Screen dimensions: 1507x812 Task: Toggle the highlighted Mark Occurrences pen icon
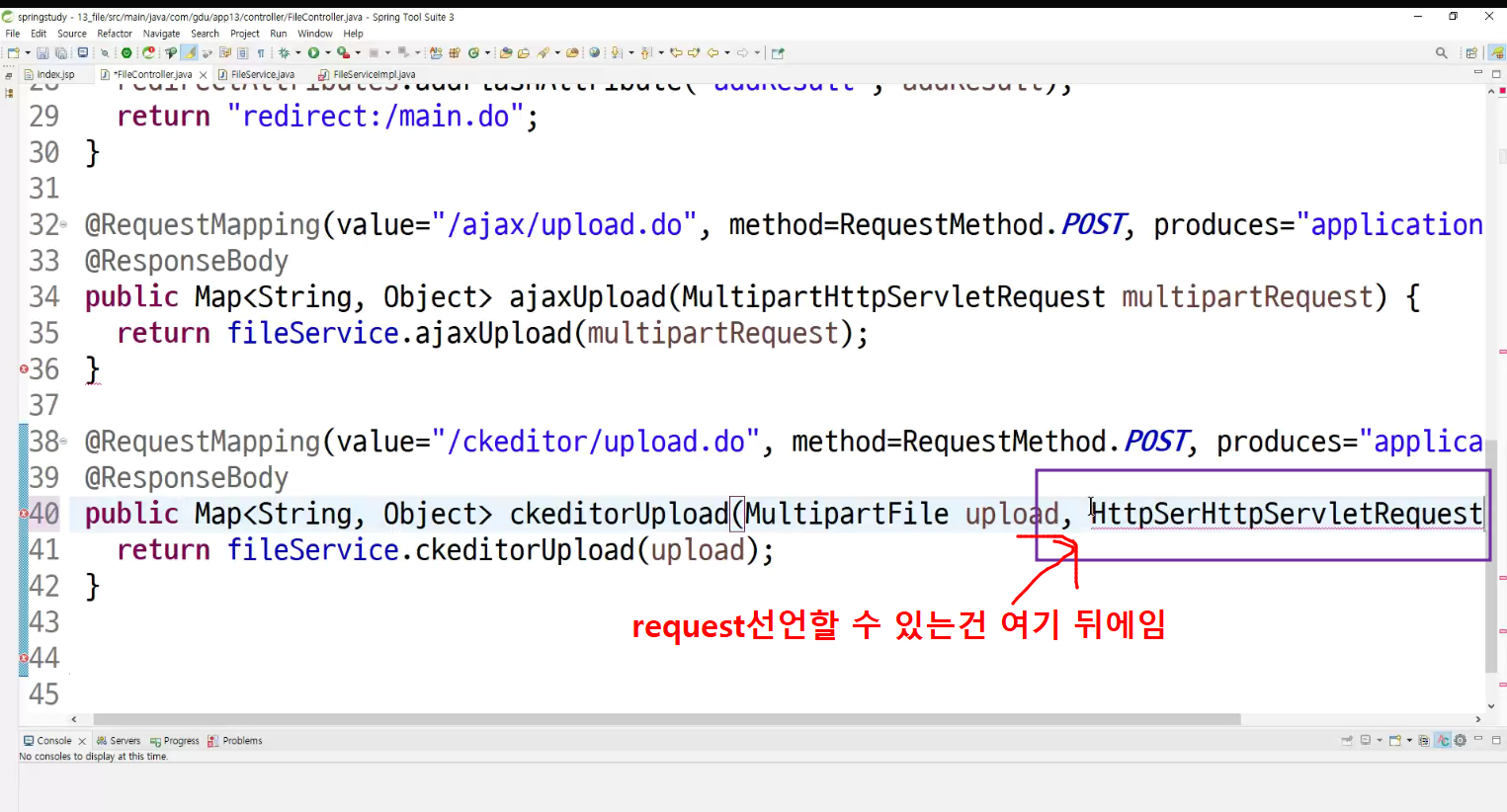[189, 53]
